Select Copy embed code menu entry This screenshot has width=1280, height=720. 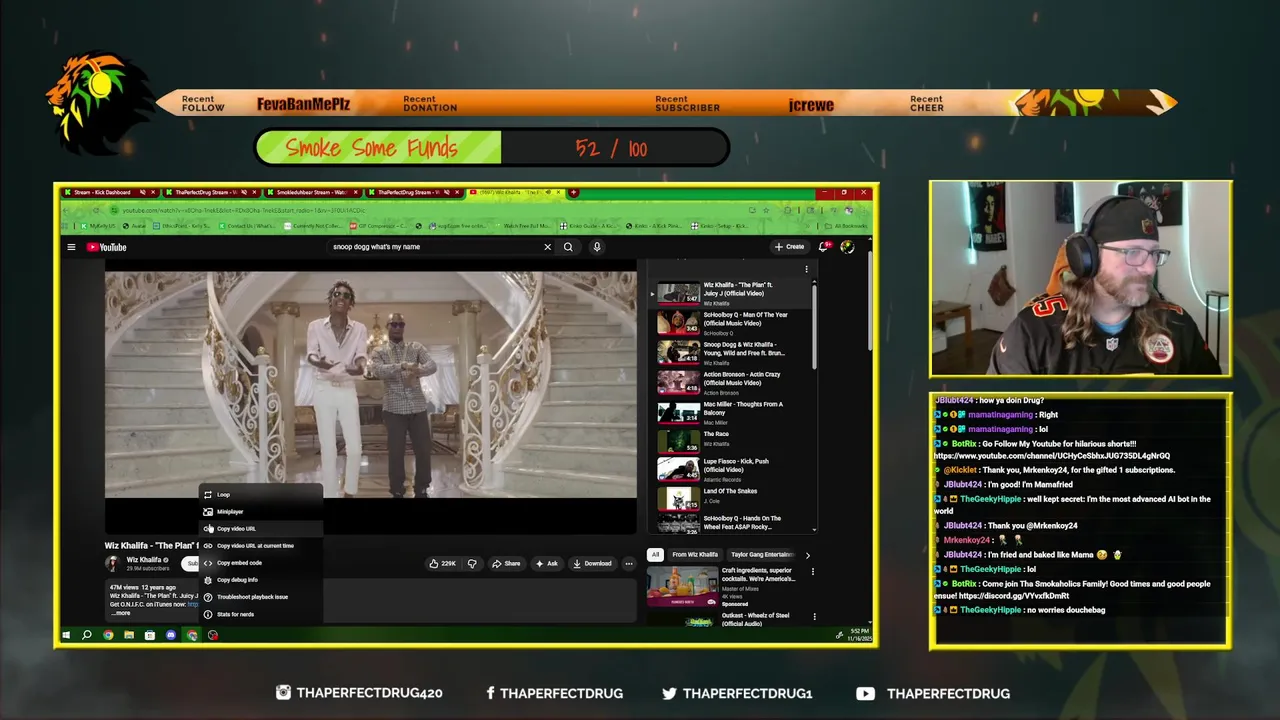[260, 562]
